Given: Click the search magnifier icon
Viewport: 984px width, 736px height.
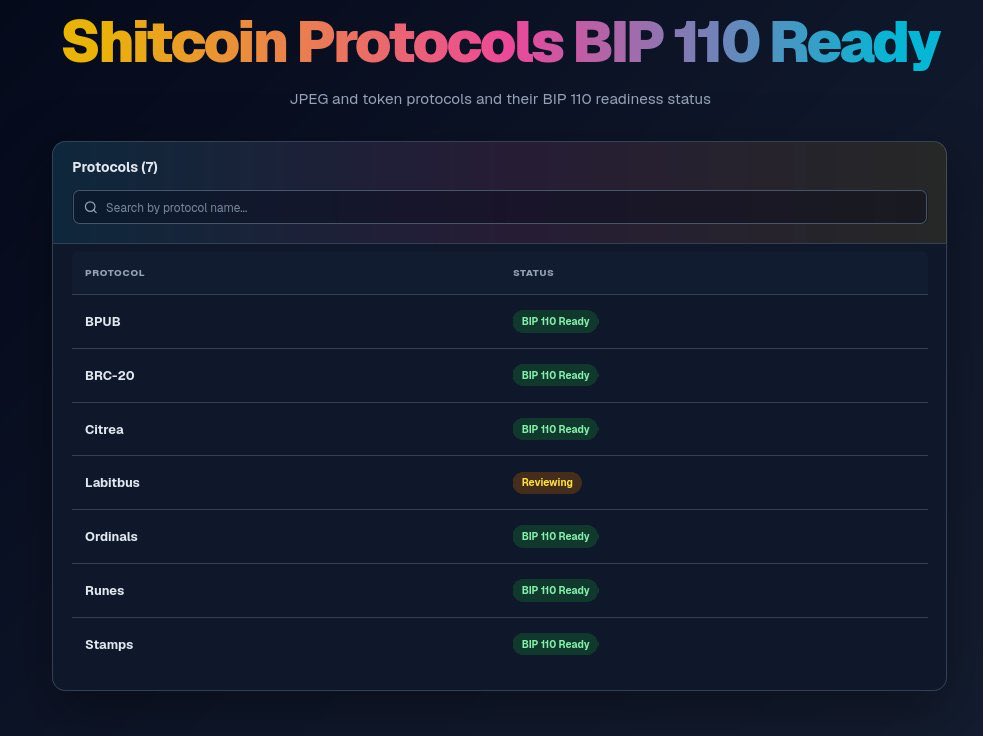Looking at the screenshot, I should (91, 207).
